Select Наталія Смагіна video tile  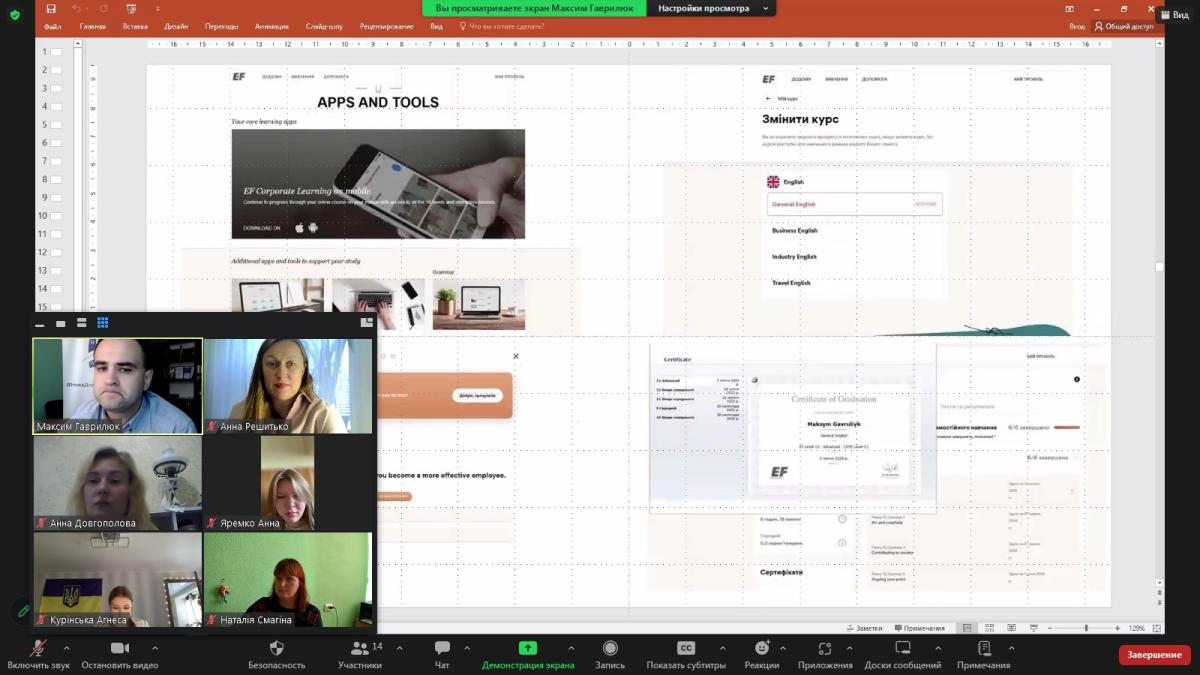(288, 580)
